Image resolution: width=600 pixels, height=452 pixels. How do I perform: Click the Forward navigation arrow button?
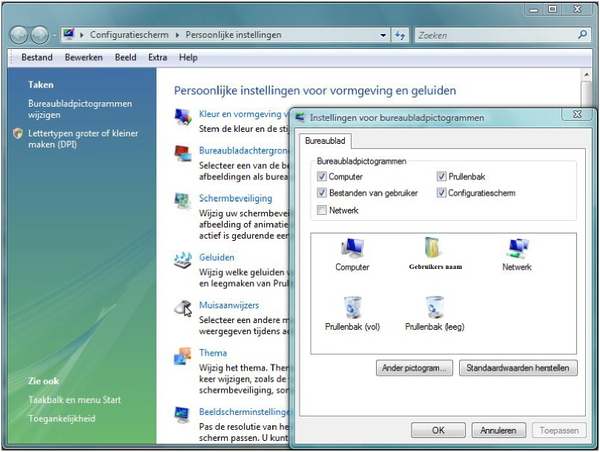pos(39,35)
